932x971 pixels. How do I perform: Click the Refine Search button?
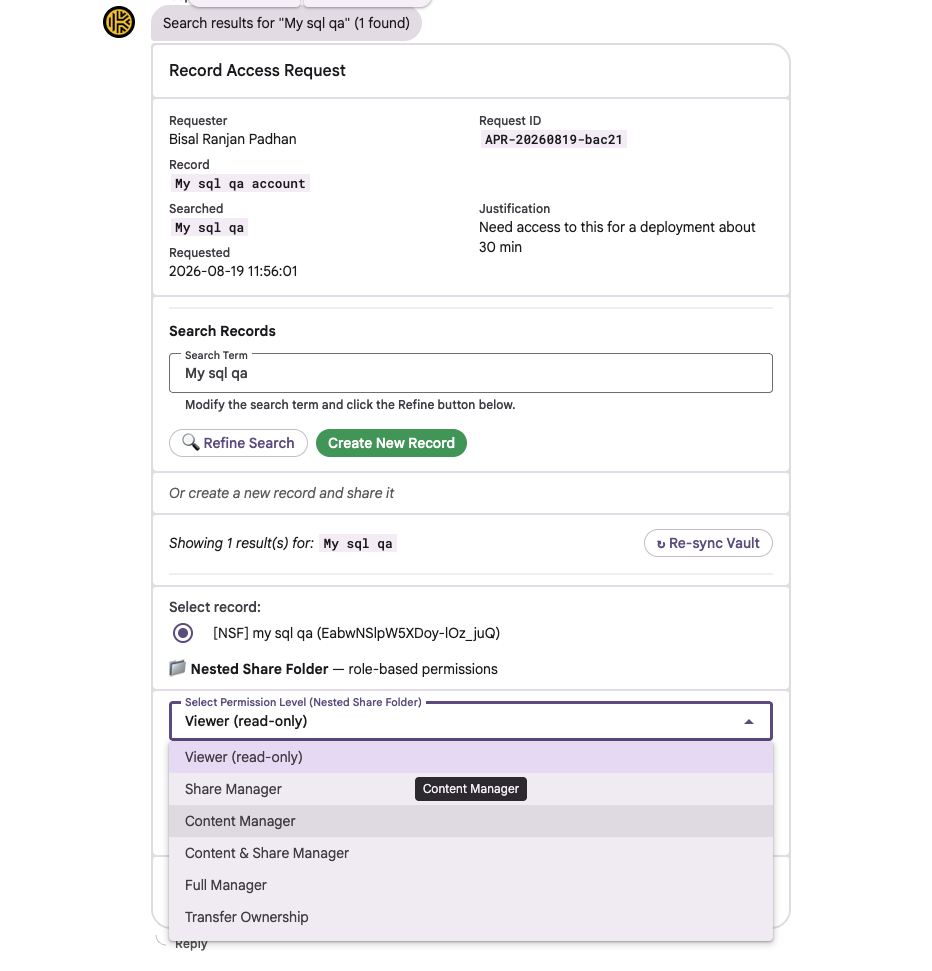coord(238,443)
